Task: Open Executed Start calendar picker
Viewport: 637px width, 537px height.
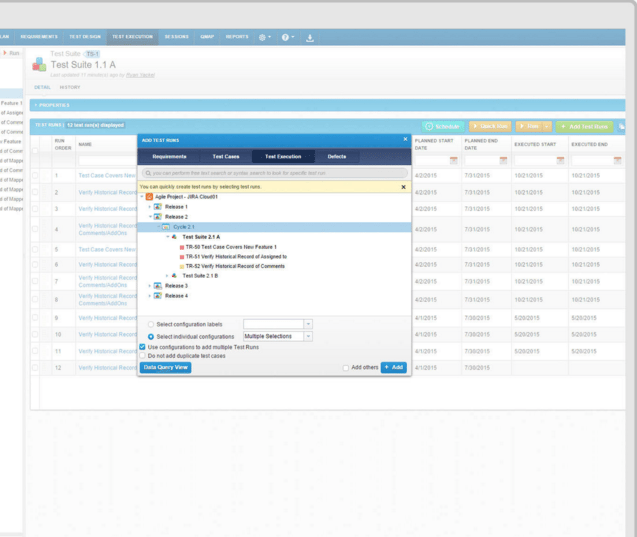Action: coord(560,160)
